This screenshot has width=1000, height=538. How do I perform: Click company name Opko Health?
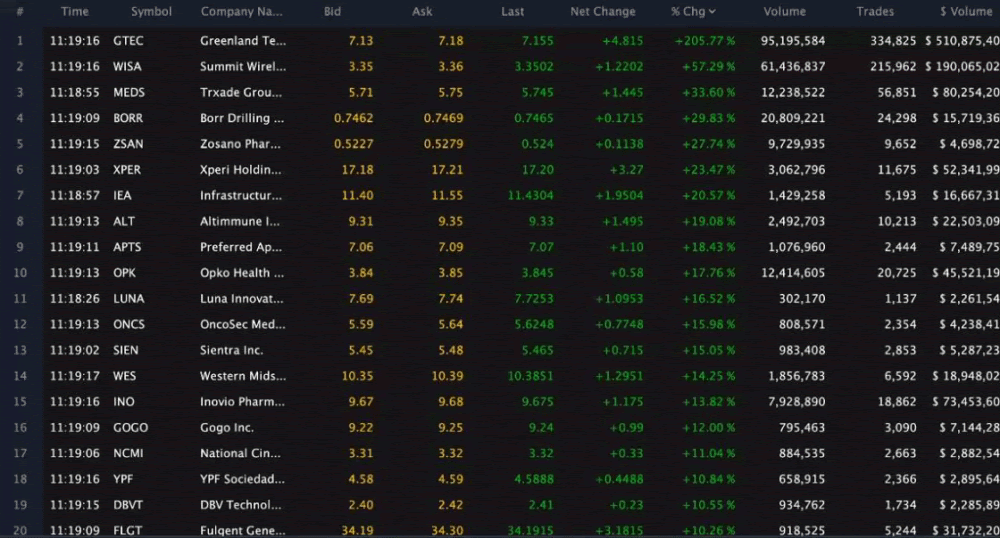click(x=242, y=273)
